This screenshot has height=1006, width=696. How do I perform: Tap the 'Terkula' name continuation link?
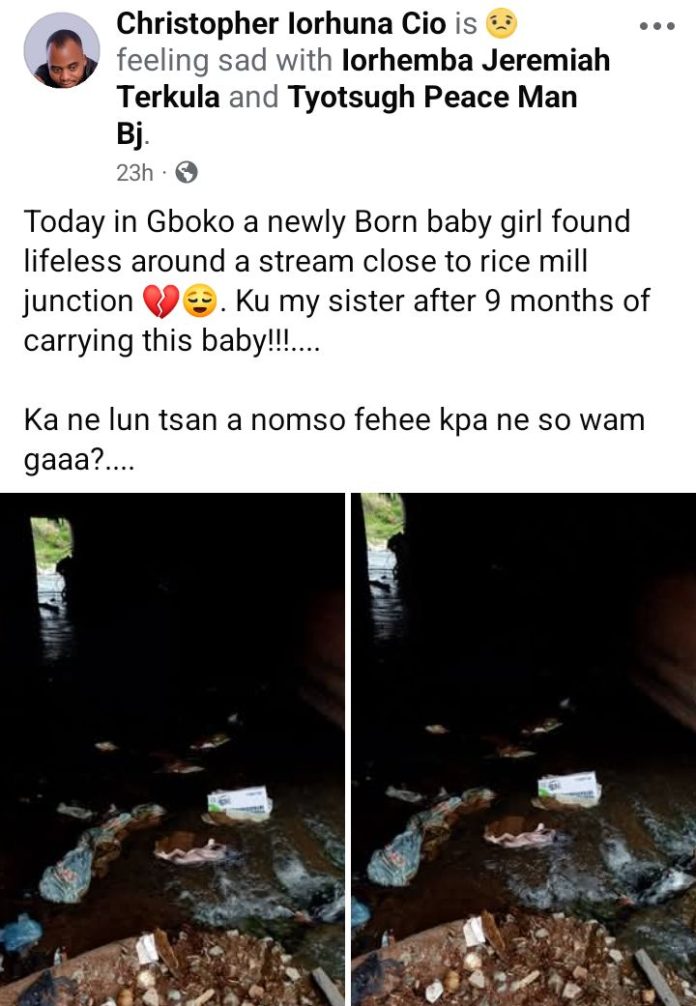[x=168, y=98]
